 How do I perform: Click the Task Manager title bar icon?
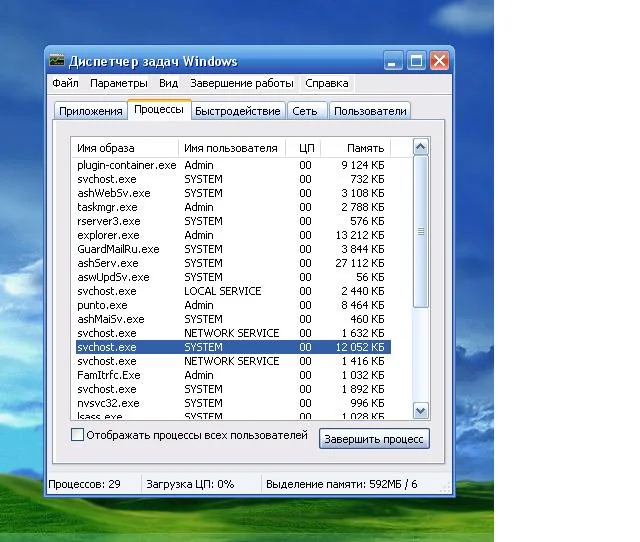58,60
